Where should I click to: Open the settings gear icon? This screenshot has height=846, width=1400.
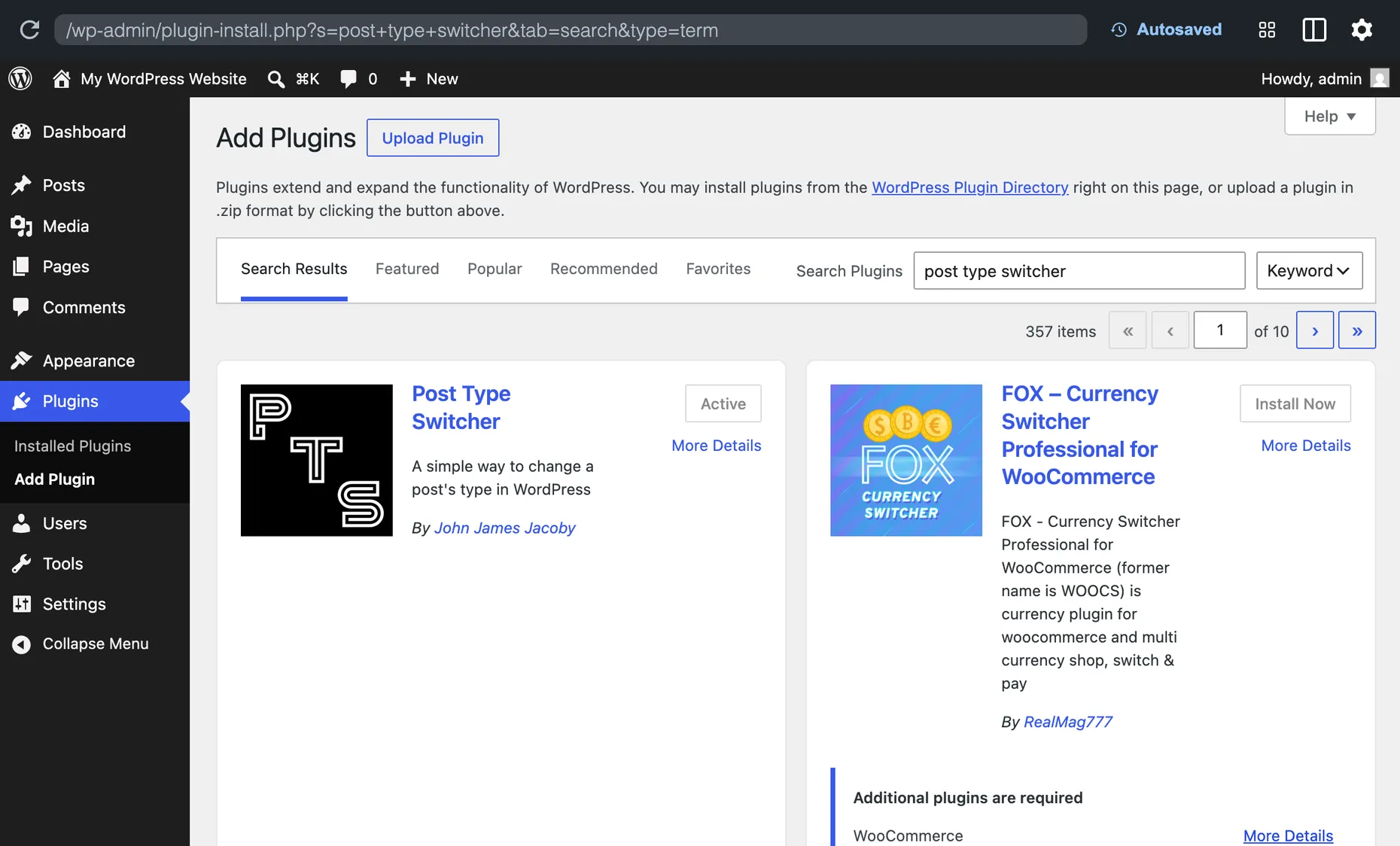click(1362, 30)
